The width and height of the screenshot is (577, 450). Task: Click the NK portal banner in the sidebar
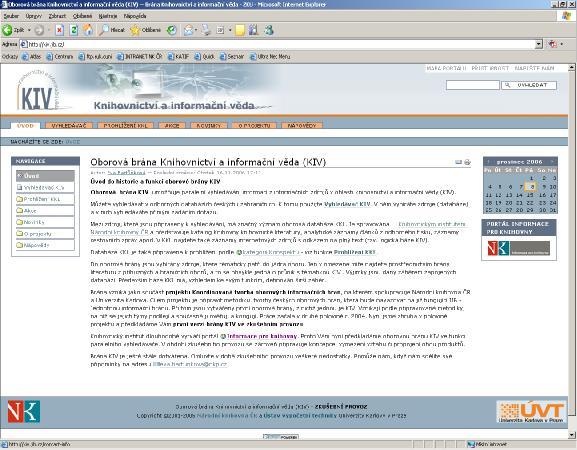click(519, 248)
